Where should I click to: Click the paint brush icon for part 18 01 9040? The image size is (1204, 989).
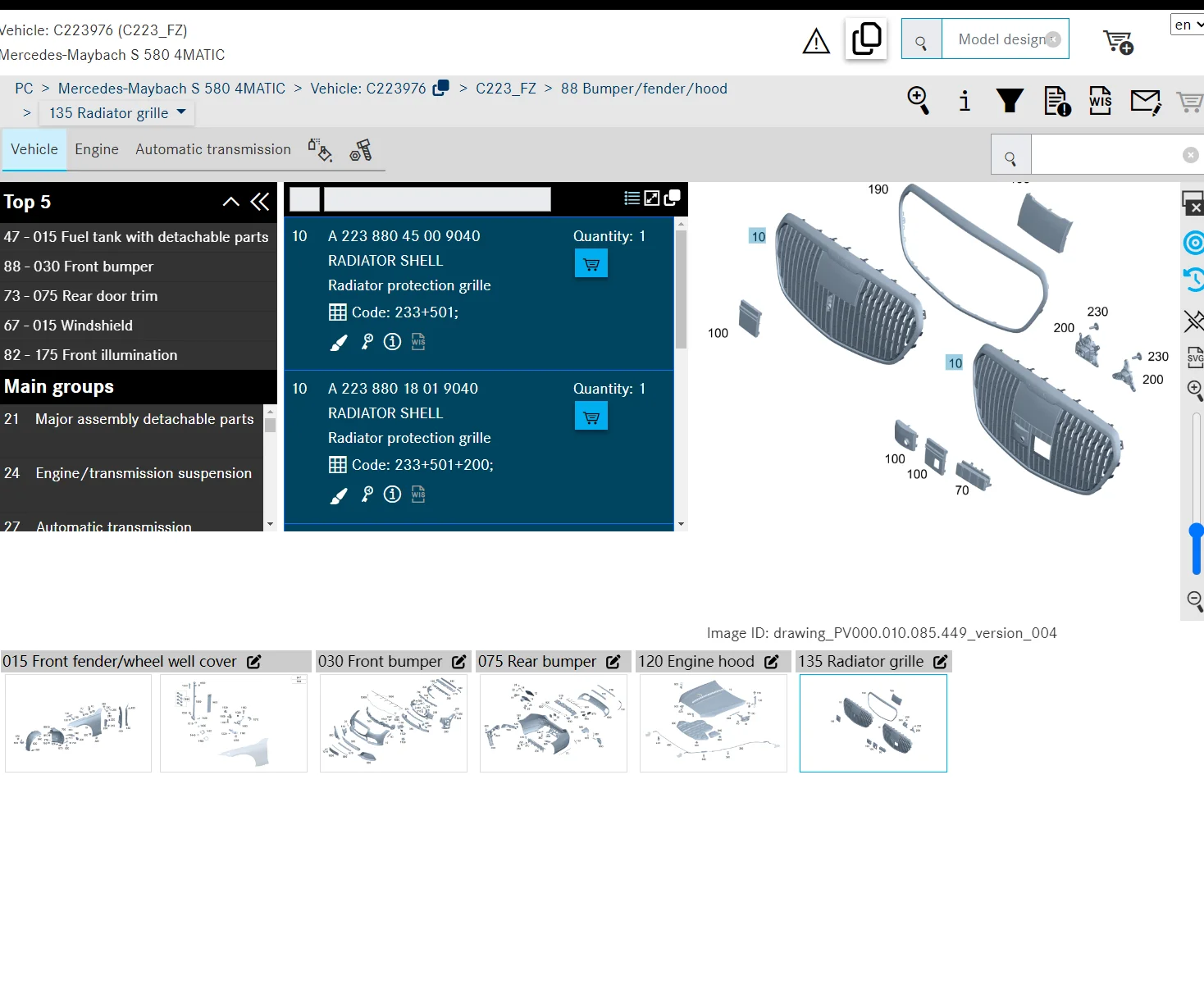pos(339,495)
